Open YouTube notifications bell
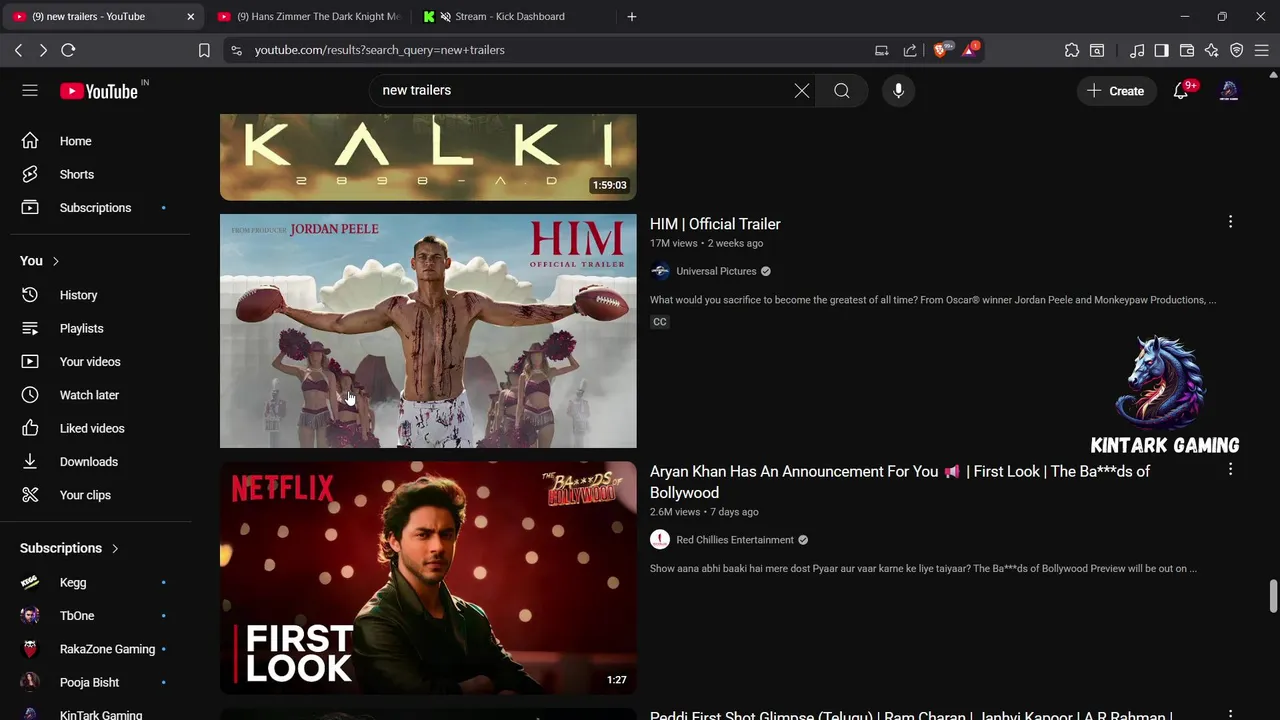This screenshot has height=720, width=1280. 1181,91
